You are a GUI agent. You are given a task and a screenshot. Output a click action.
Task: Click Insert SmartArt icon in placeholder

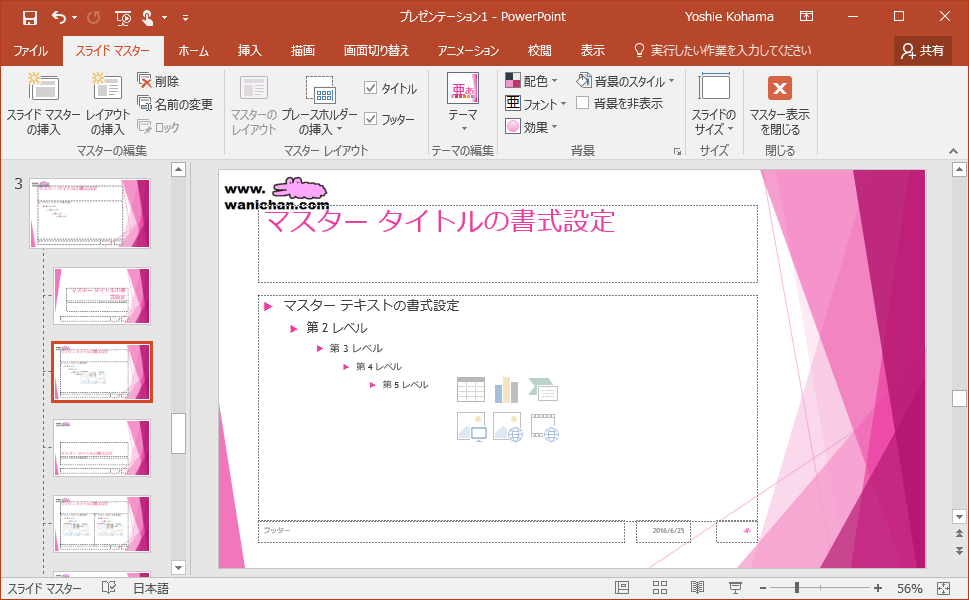pyautogui.click(x=544, y=390)
